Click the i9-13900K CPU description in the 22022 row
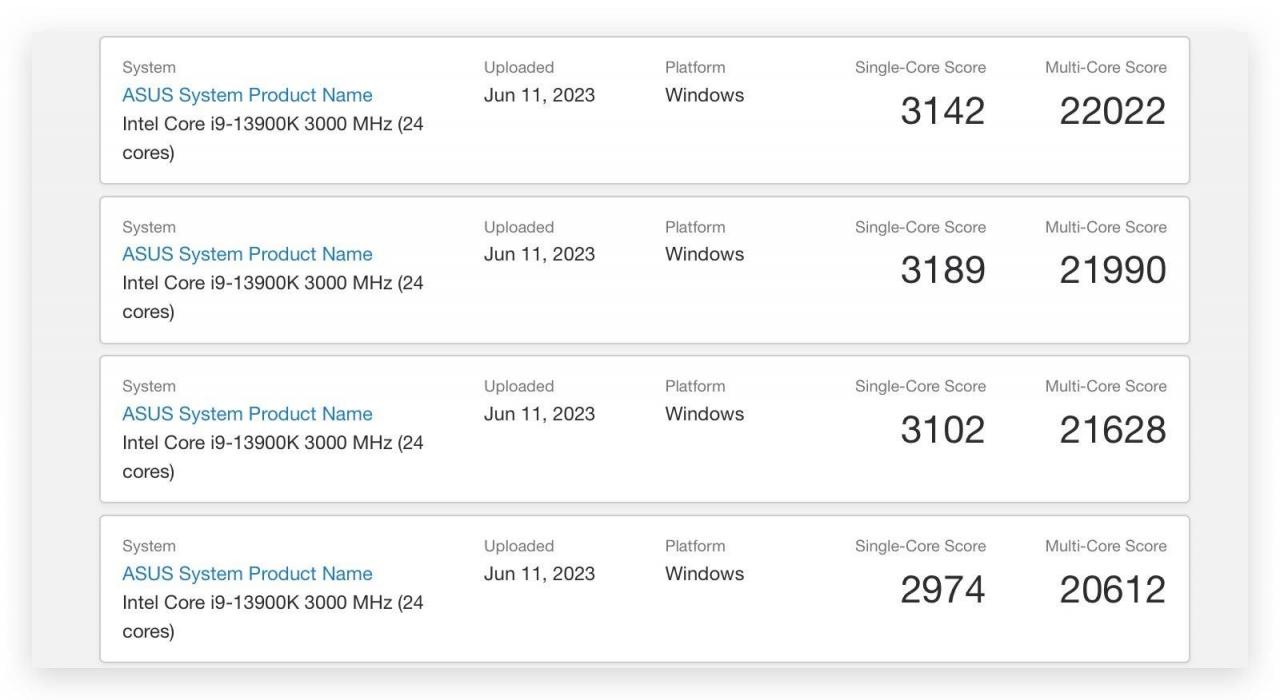The image size is (1280, 700). [x=272, y=138]
